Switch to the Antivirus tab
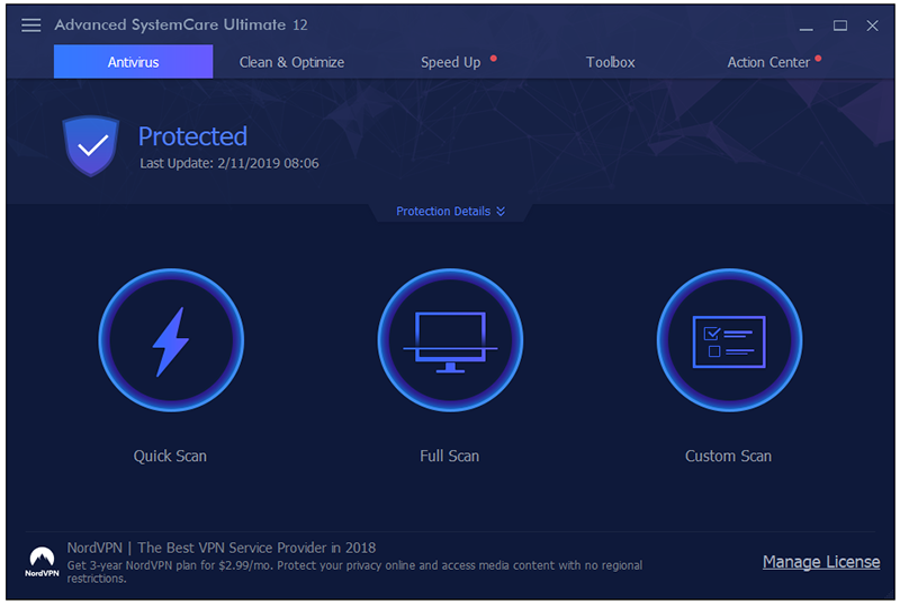This screenshot has width=900, height=603. (x=133, y=62)
